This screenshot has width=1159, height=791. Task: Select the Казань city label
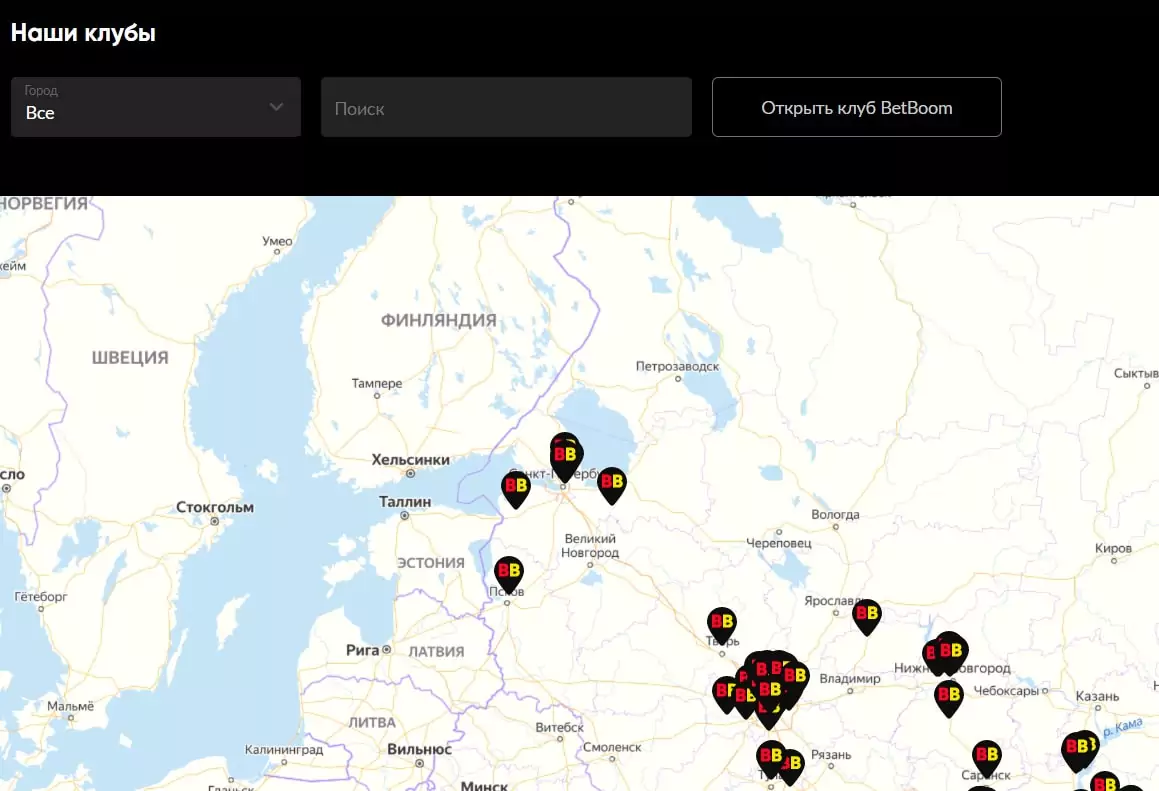pyautogui.click(x=1097, y=696)
